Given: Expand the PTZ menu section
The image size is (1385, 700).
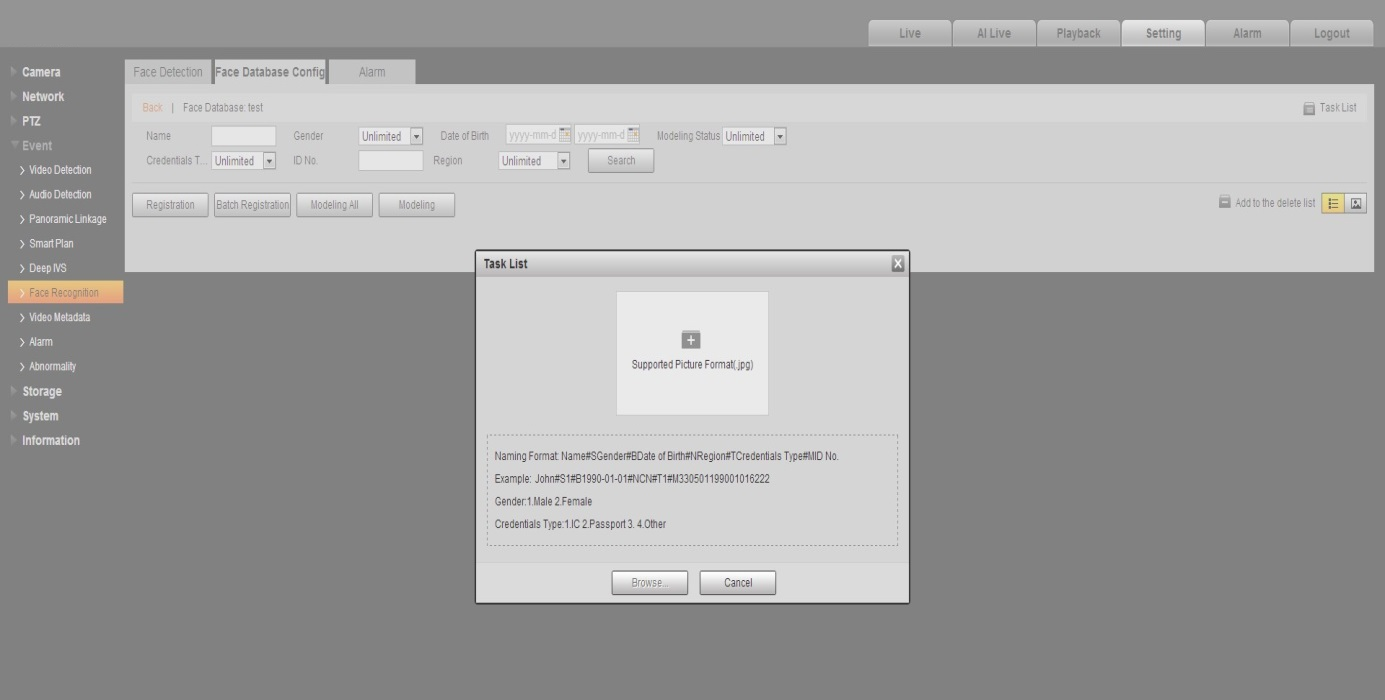Looking at the screenshot, I should tap(31, 121).
